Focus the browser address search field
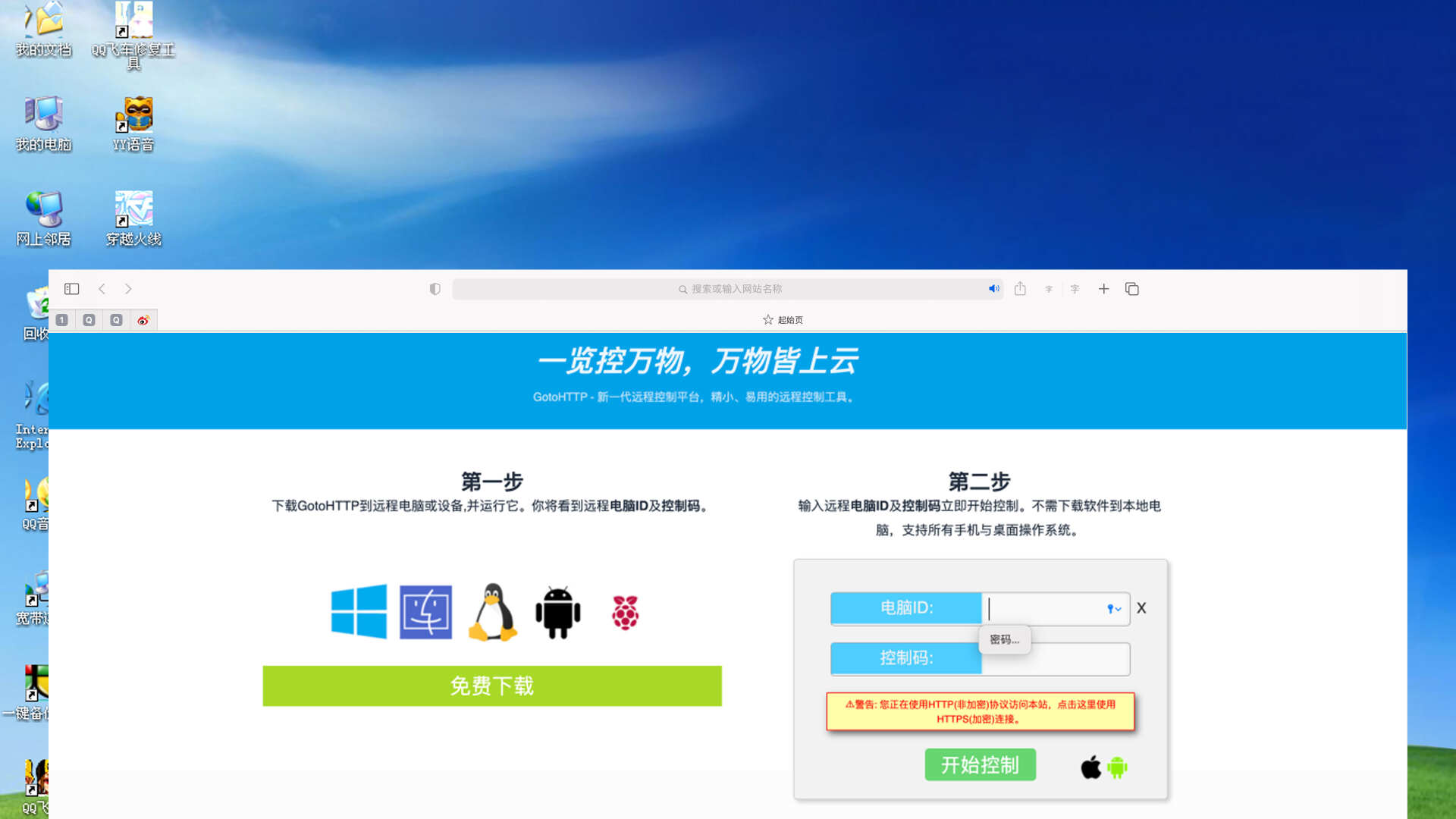The image size is (1456, 819). (x=728, y=289)
